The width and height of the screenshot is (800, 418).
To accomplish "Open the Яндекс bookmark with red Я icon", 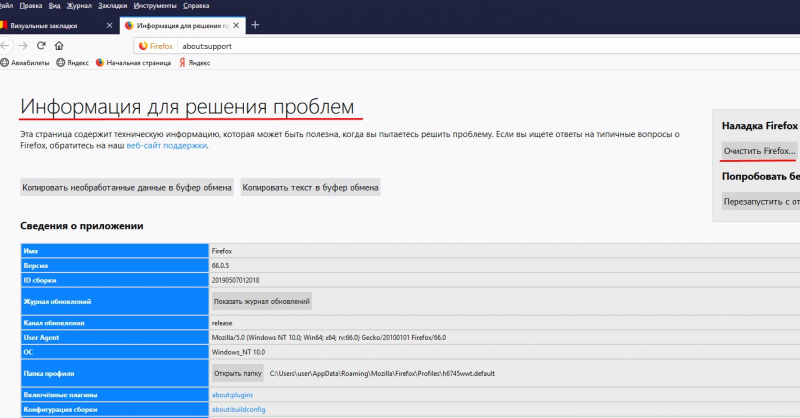I will [x=194, y=63].
